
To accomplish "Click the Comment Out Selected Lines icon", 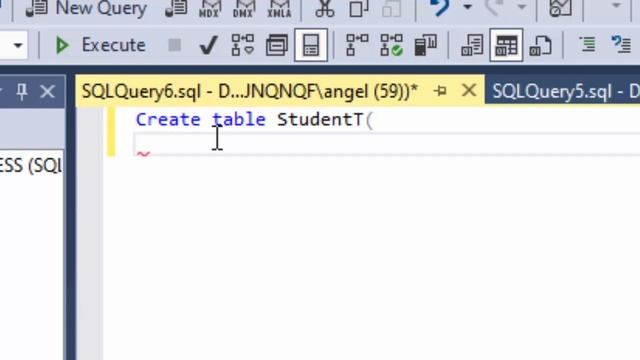I will click(x=587, y=44).
